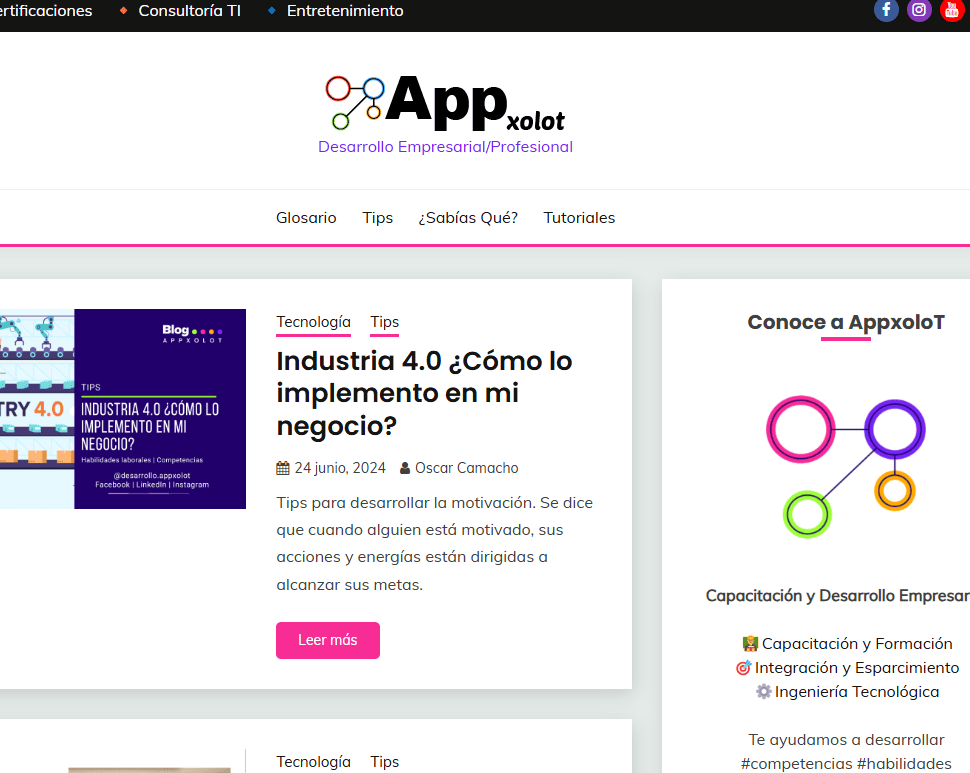970x773 pixels.
Task: Open the YouTube social icon
Action: pyautogui.click(x=951, y=11)
